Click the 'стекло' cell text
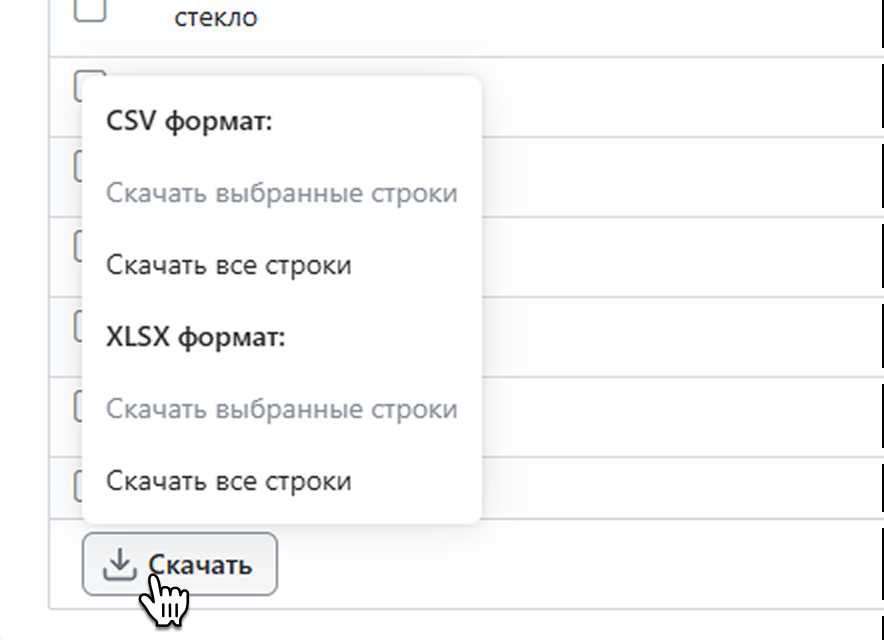This screenshot has width=884, height=640. [216, 18]
